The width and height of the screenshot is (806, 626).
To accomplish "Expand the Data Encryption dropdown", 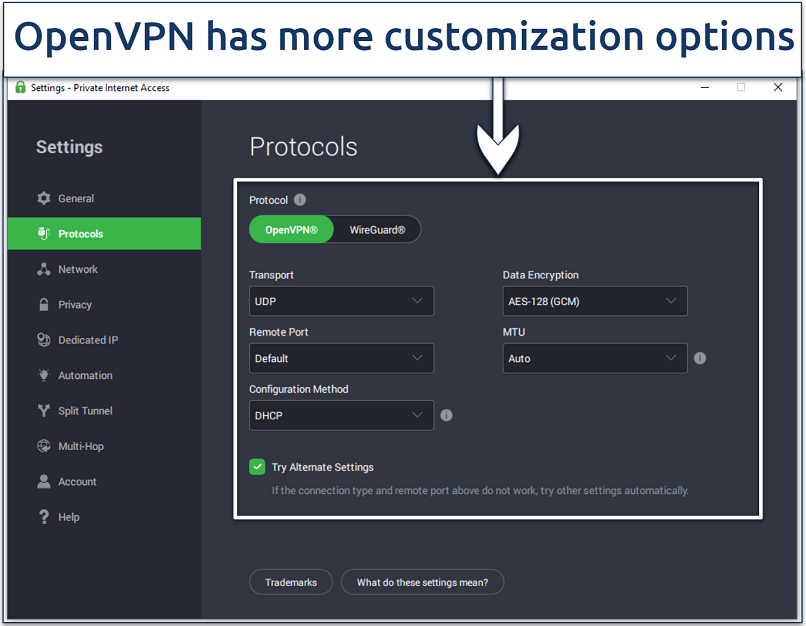I will tap(595, 300).
